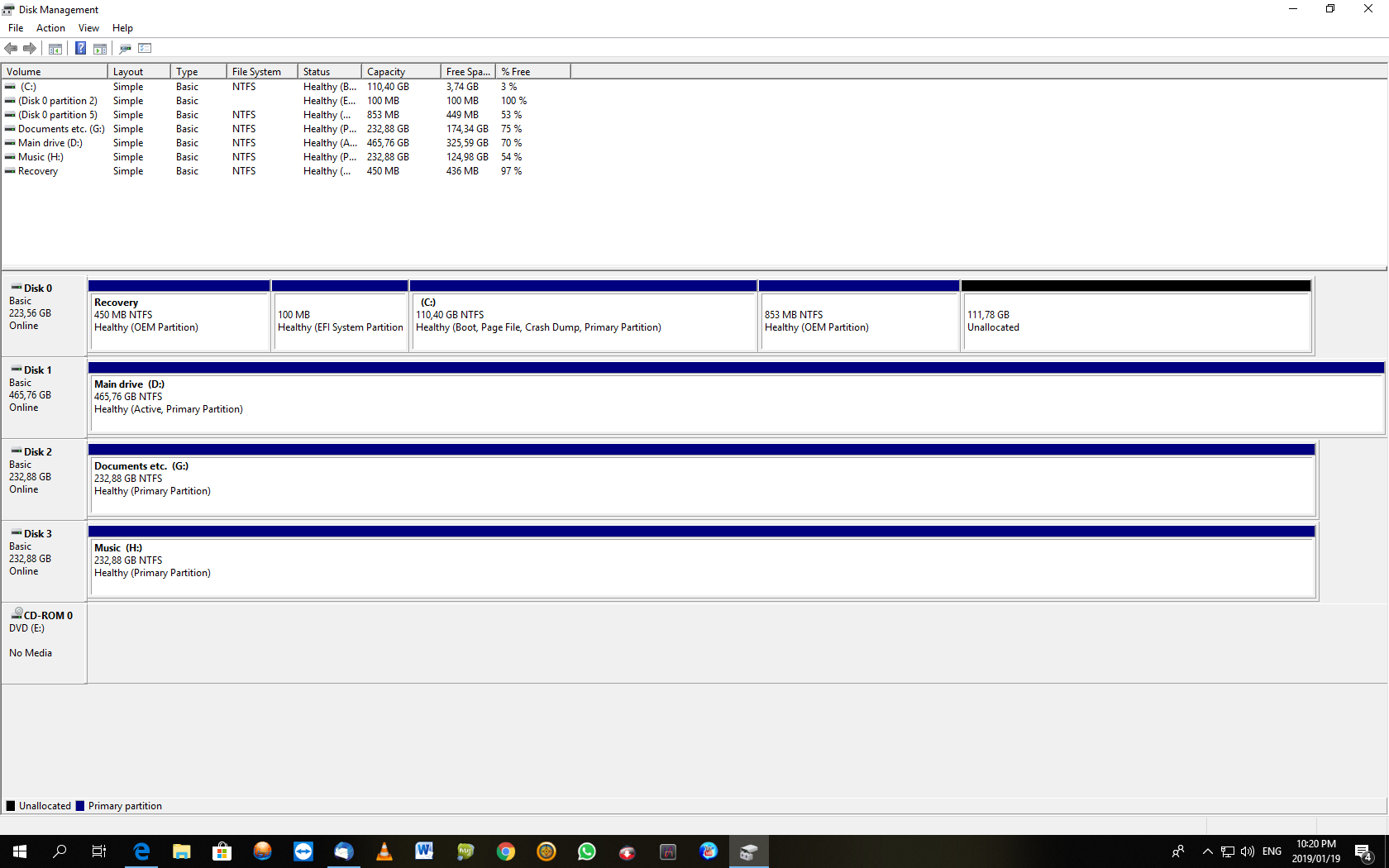Open Microsoft Word from the taskbar
1389x868 pixels.
tap(424, 851)
